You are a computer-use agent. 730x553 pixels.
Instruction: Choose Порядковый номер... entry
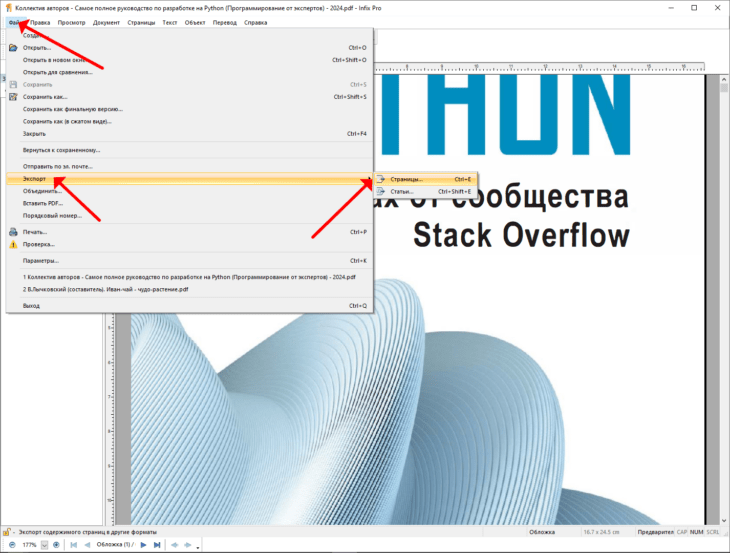pos(189,216)
